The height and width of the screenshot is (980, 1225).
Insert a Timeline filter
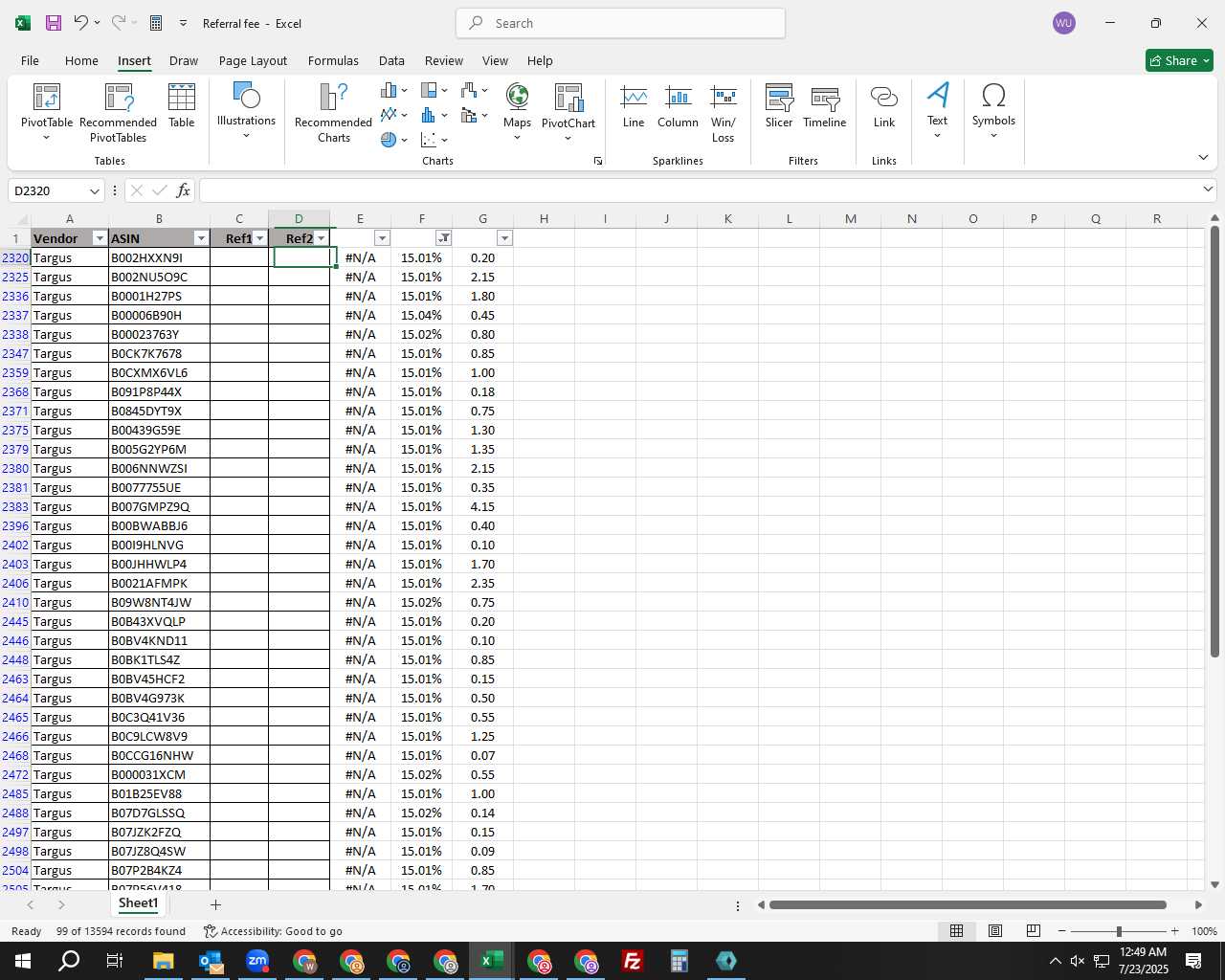[825, 106]
